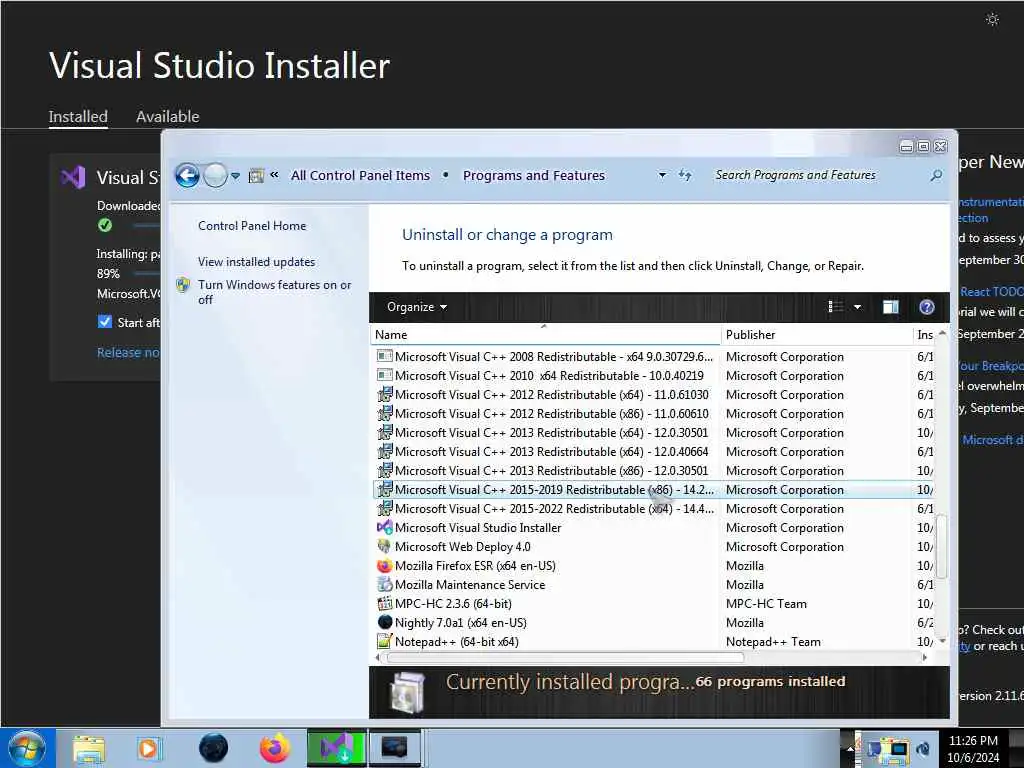
Task: Click the Visual Studio product logo icon
Action: click(73, 177)
